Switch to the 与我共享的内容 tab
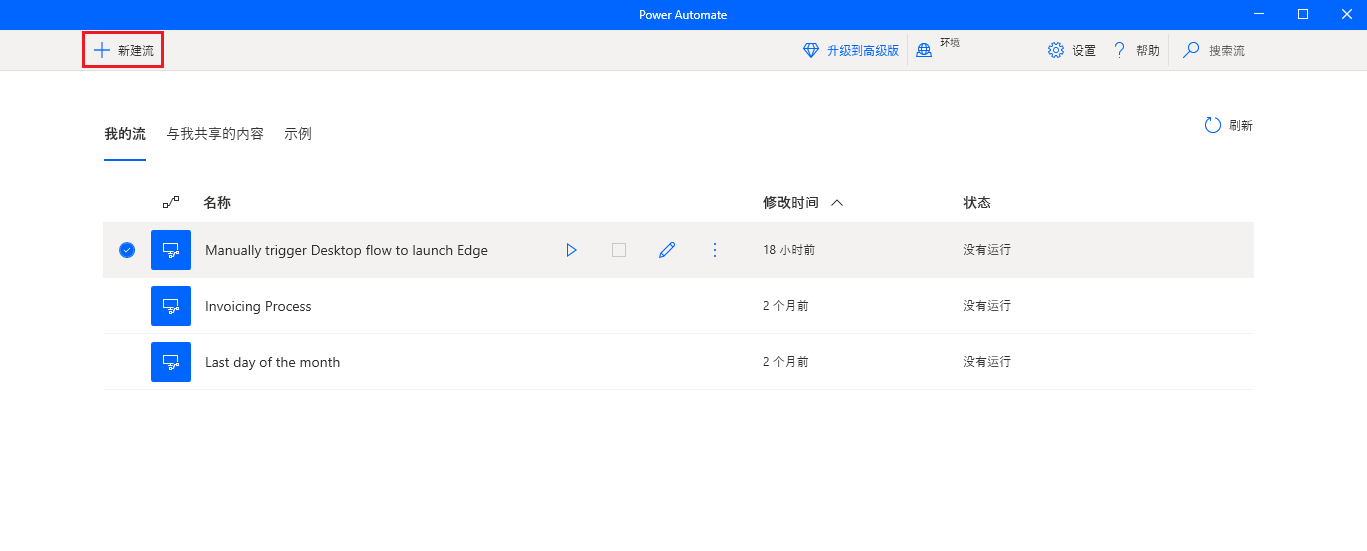This screenshot has height=551, width=1367. click(215, 133)
